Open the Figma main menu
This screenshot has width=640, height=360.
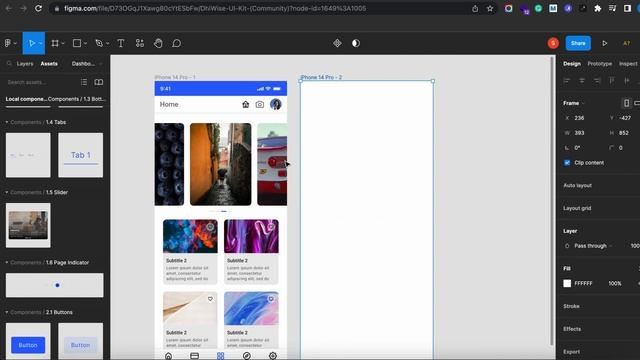click(8, 43)
